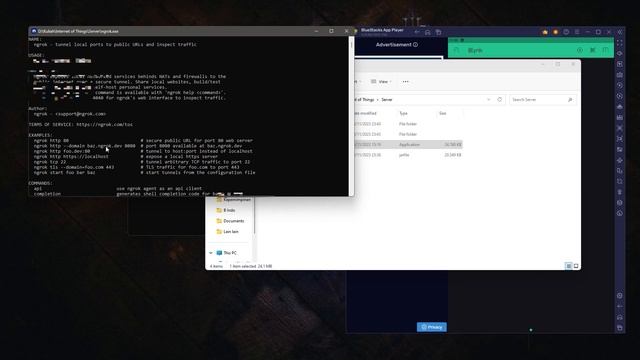Click the support@ngrok.com author line in terminal
Viewport: 640px width, 360px height.
point(70,114)
